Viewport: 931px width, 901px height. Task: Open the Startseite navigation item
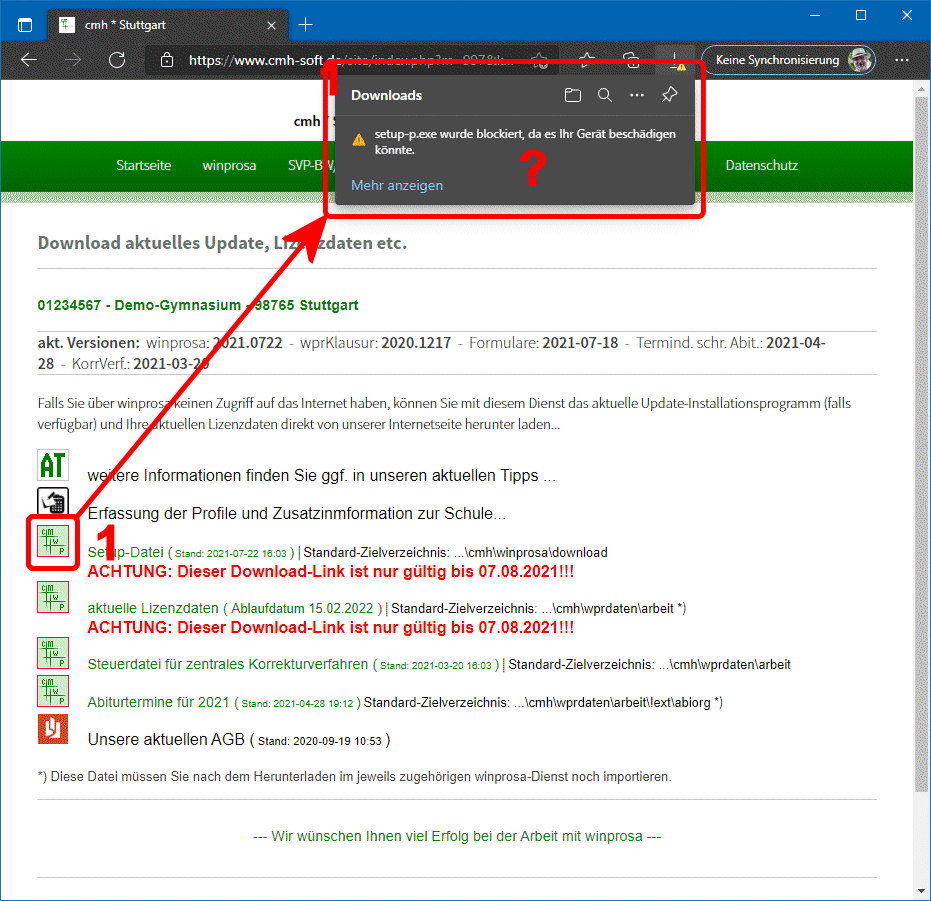(x=144, y=166)
